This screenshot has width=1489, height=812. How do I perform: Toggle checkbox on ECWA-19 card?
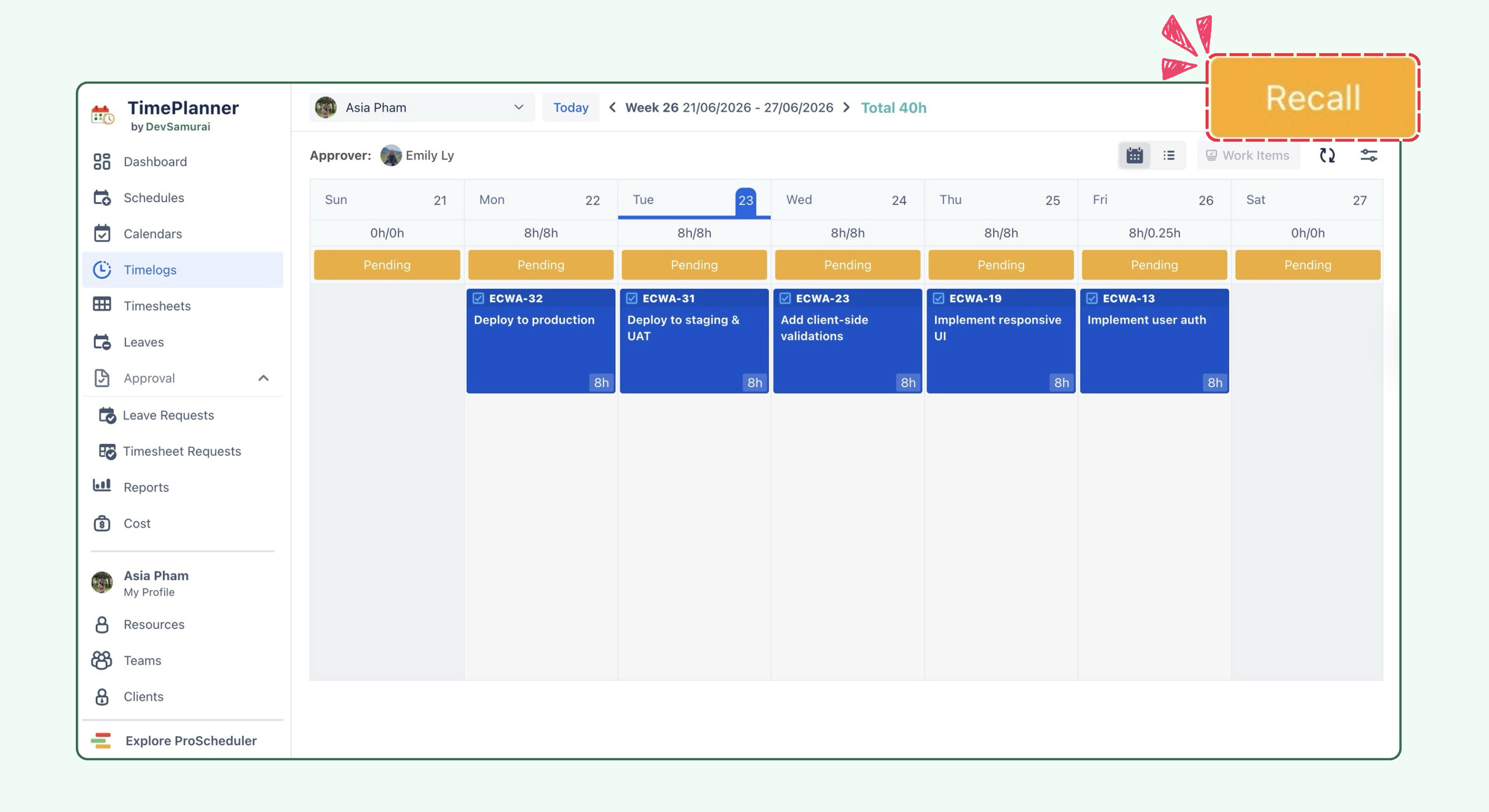point(938,298)
